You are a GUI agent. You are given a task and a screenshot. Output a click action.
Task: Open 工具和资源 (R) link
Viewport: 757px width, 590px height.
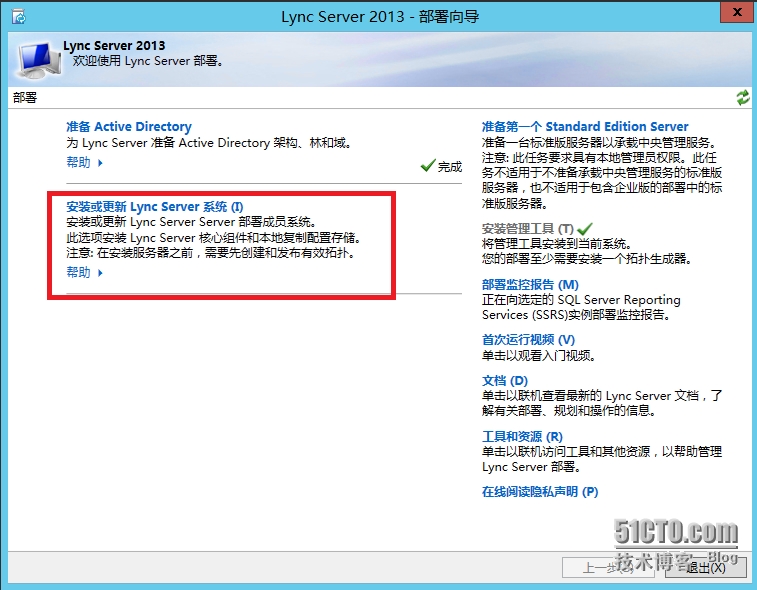point(522,436)
